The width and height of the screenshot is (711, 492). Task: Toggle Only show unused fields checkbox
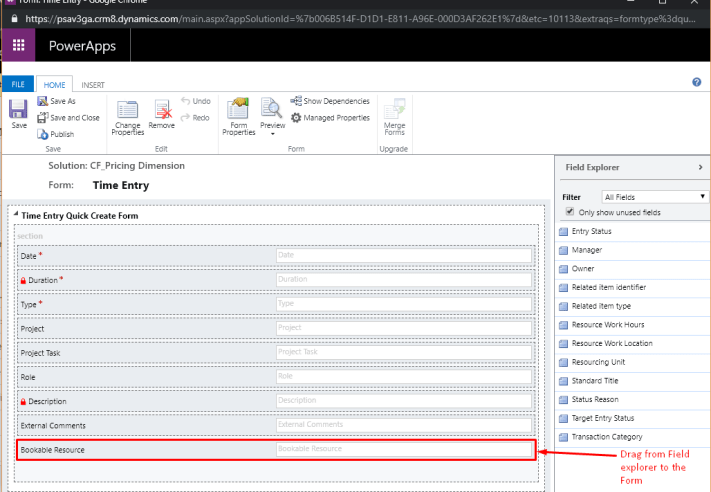click(x=570, y=212)
